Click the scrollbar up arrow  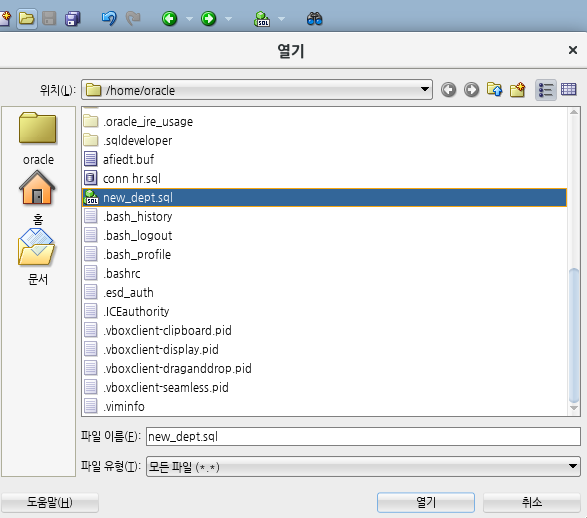(x=574, y=112)
